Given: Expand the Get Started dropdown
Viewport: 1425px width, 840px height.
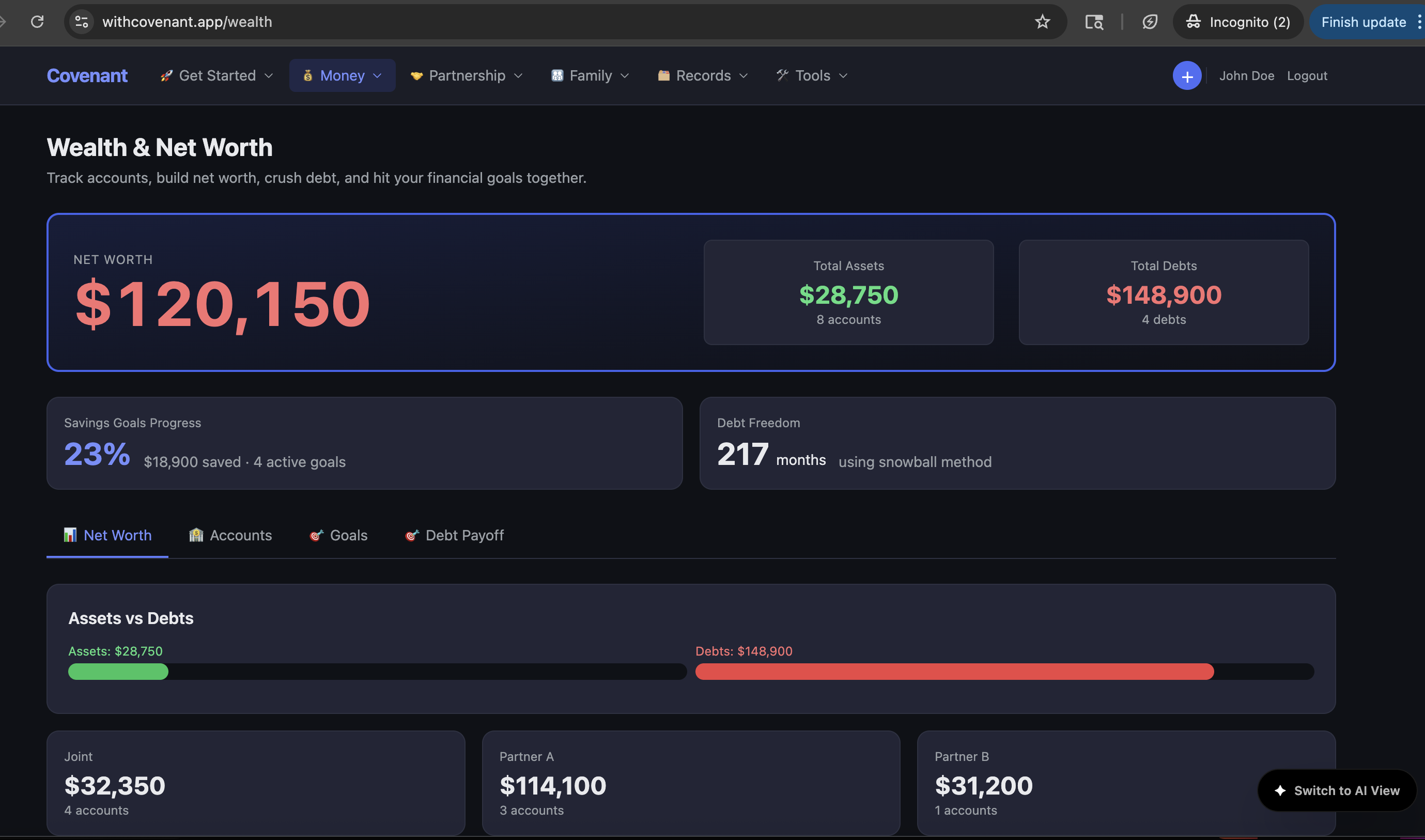Looking at the screenshot, I should click(217, 76).
